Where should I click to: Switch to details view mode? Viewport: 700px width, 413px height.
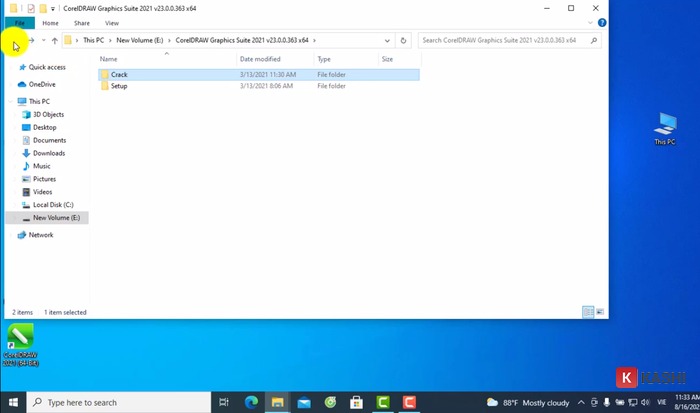click(588, 312)
